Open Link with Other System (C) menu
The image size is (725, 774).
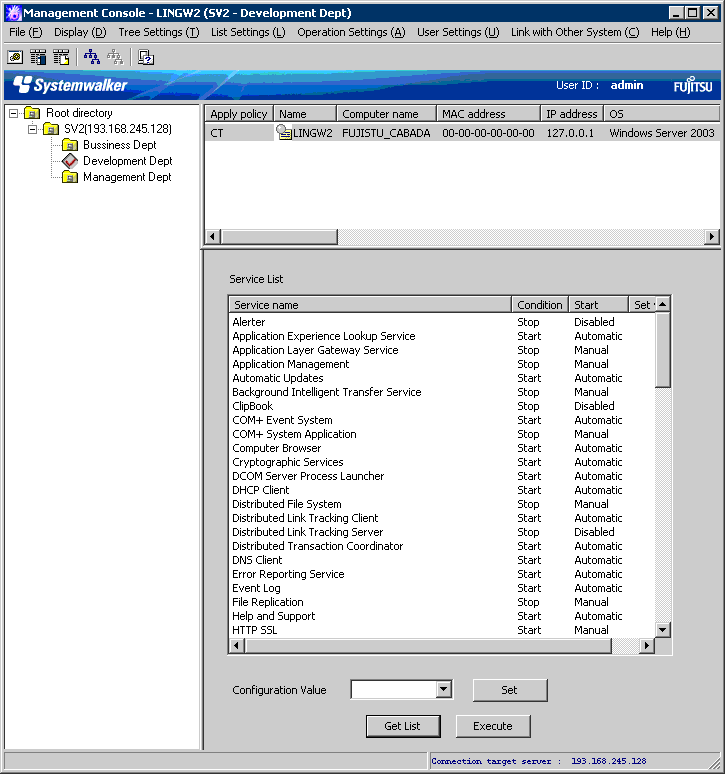click(575, 32)
